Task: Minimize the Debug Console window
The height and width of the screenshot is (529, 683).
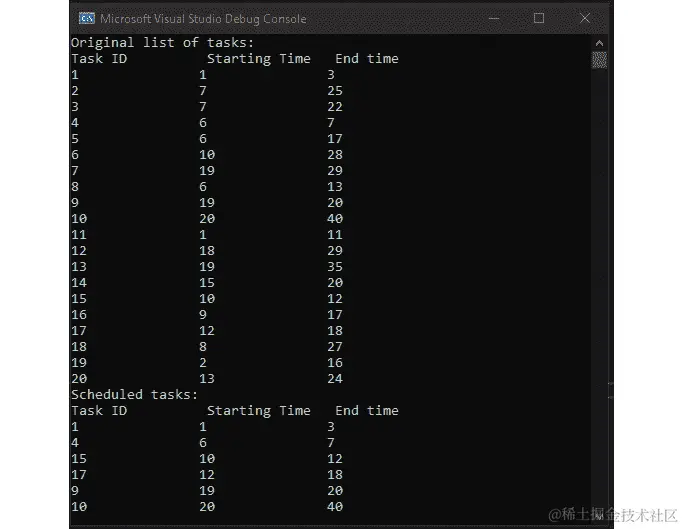Action: (x=494, y=18)
